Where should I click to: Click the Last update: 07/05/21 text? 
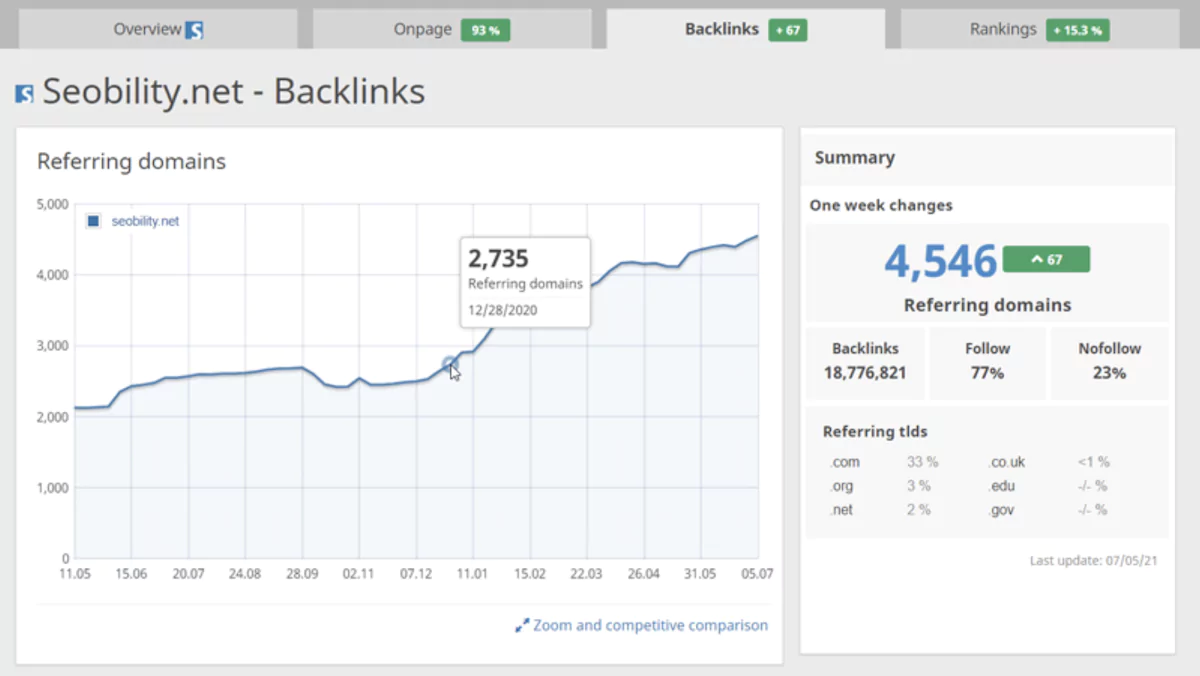[x=1094, y=560]
